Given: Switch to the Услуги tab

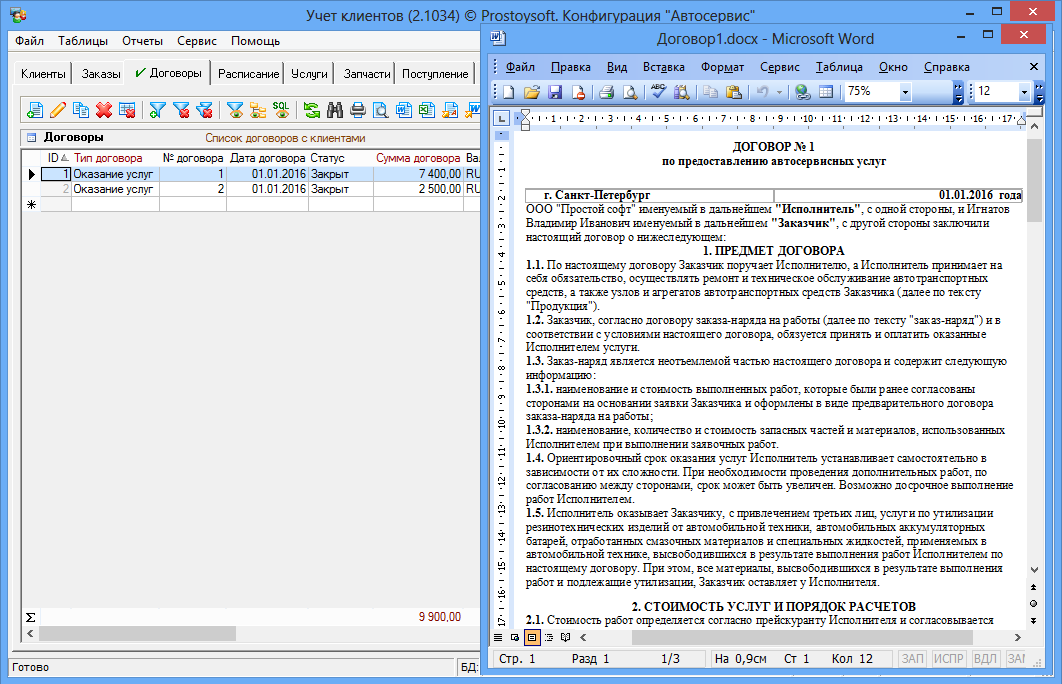Looking at the screenshot, I should [x=310, y=74].
